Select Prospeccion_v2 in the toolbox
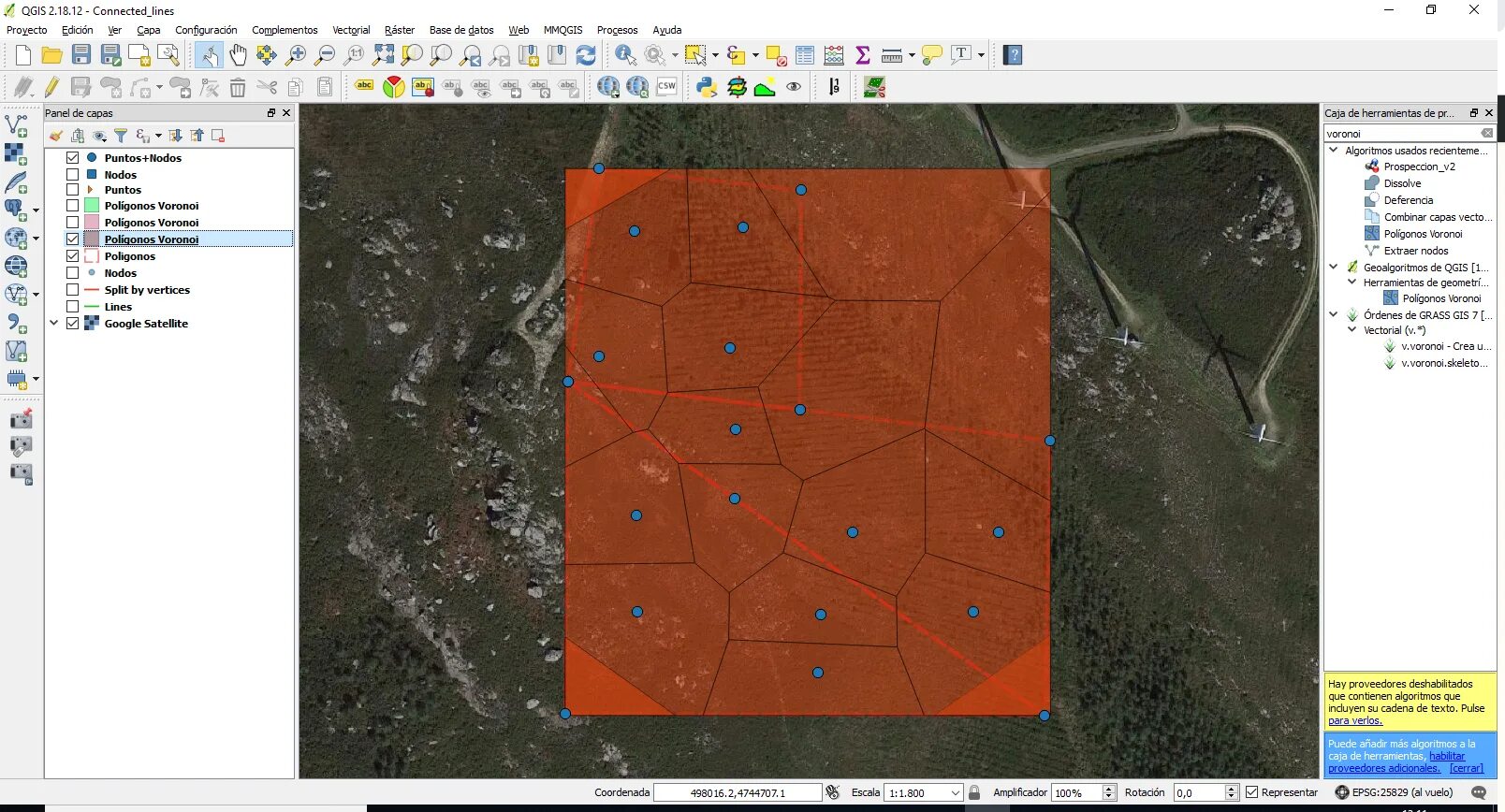The width and height of the screenshot is (1505, 812). coord(1419,167)
